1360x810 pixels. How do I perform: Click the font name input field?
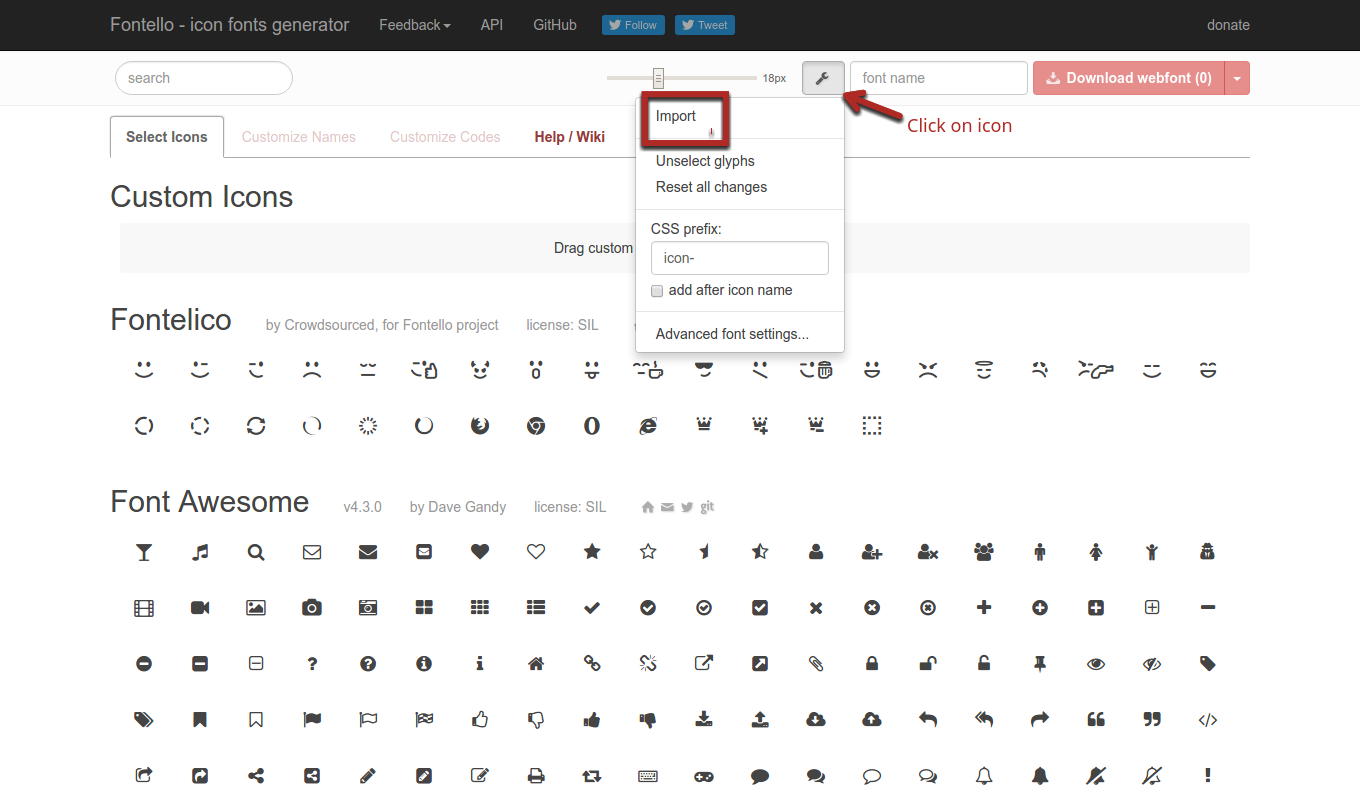(938, 78)
